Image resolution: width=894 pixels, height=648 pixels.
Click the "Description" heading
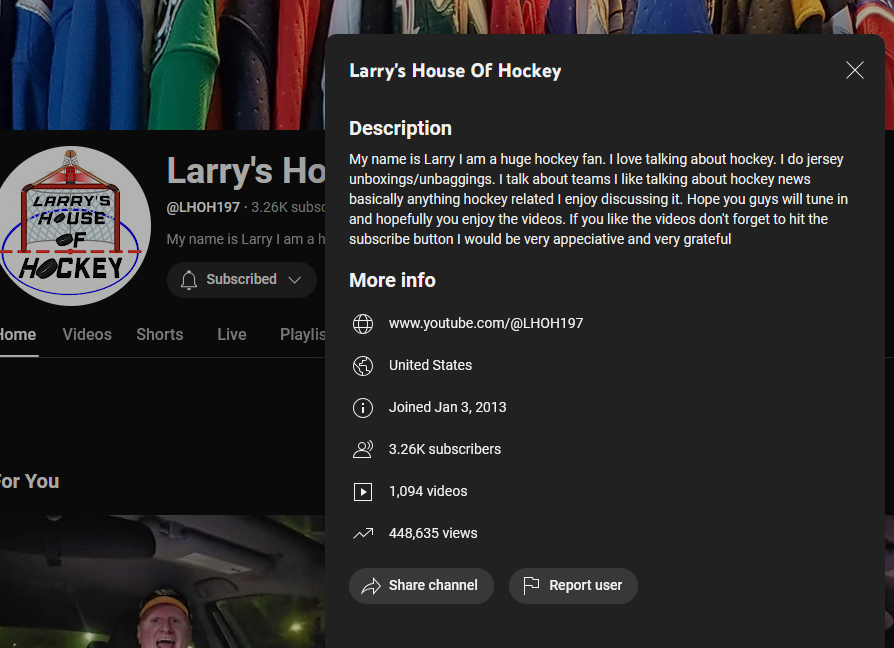pyautogui.click(x=400, y=129)
